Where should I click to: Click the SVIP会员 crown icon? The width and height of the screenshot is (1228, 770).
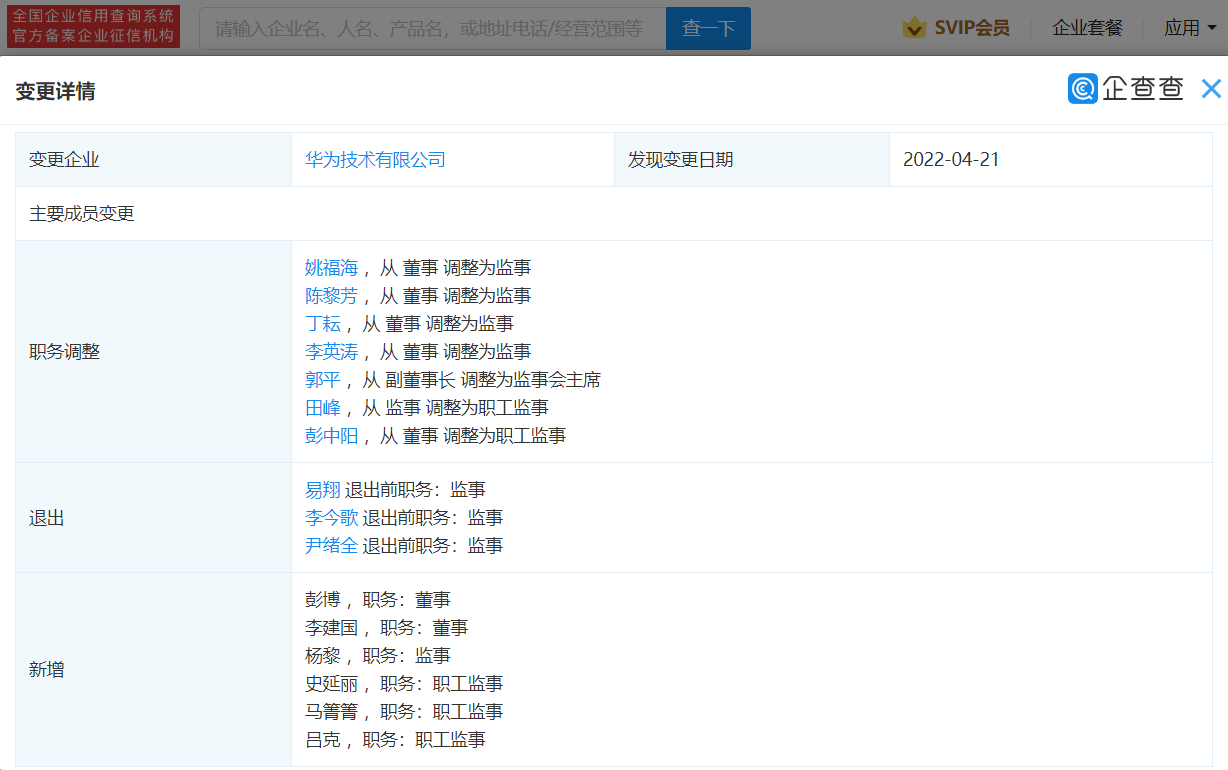click(914, 28)
